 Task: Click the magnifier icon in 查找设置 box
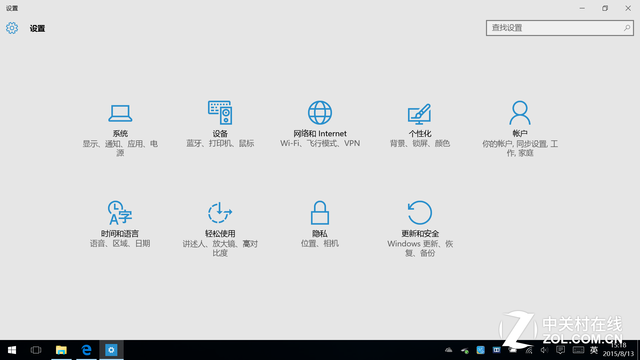tap(627, 28)
